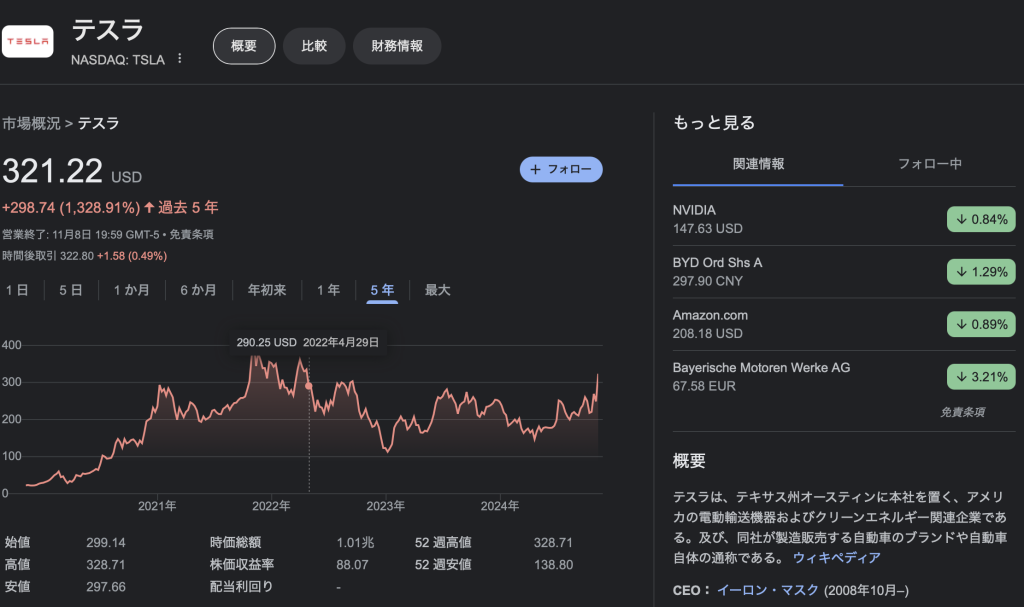Image resolution: width=1024 pixels, height=607 pixels.
Task: Switch chart range to 1か月
Action: click(x=131, y=290)
